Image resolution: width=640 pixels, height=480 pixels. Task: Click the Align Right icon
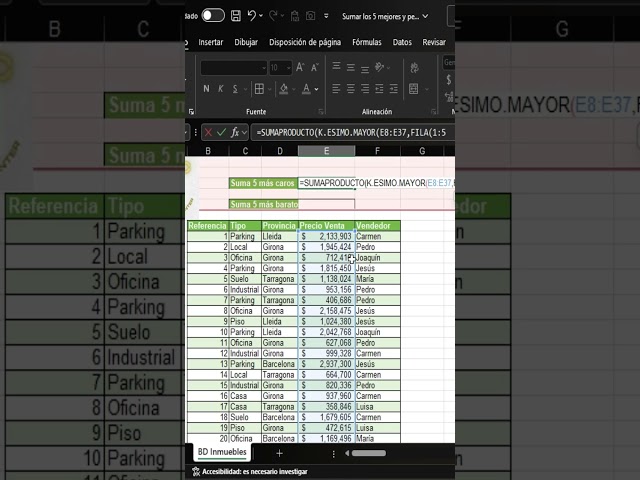point(365,89)
